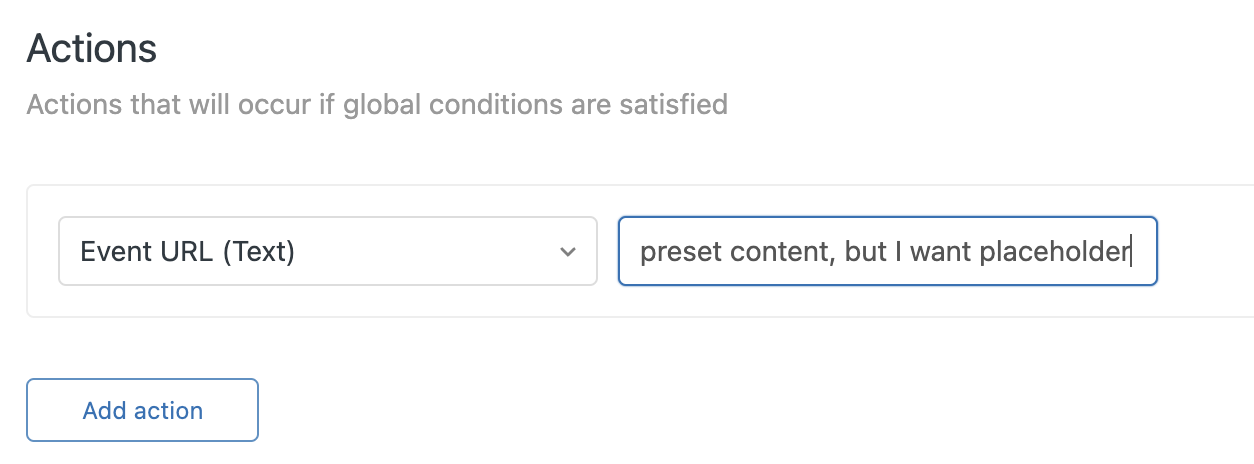Click blank space between chevron and dropdown label

coord(430,252)
